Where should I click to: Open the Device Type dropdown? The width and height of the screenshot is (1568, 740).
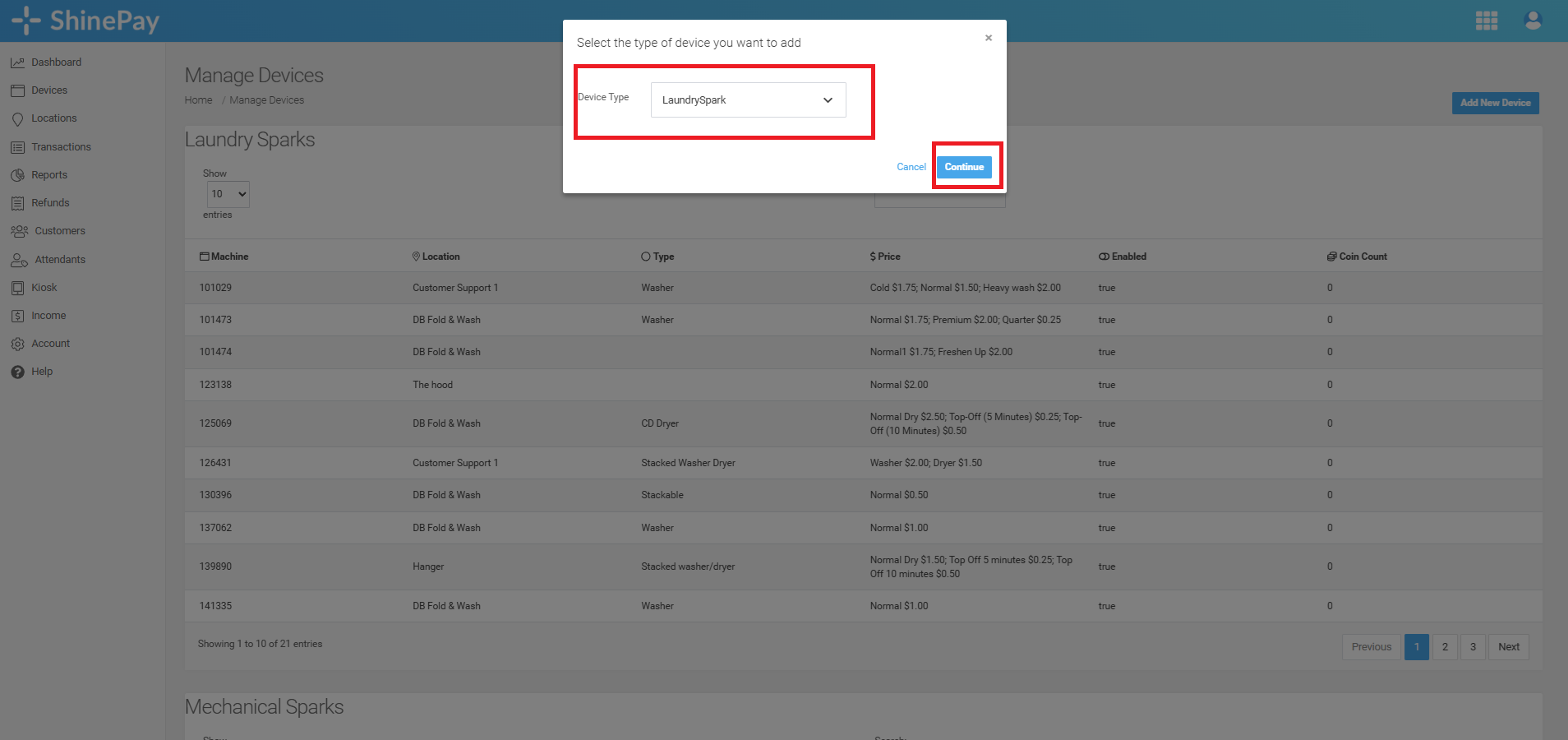[x=748, y=99]
